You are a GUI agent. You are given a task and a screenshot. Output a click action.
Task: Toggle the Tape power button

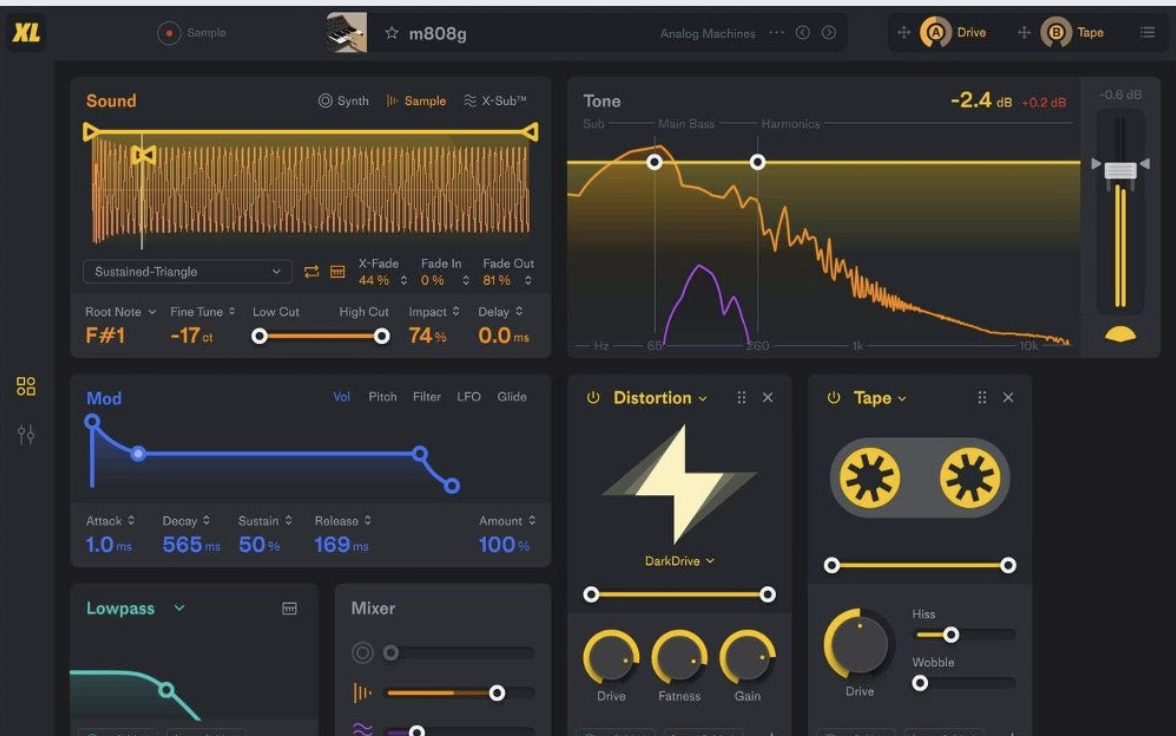(833, 398)
